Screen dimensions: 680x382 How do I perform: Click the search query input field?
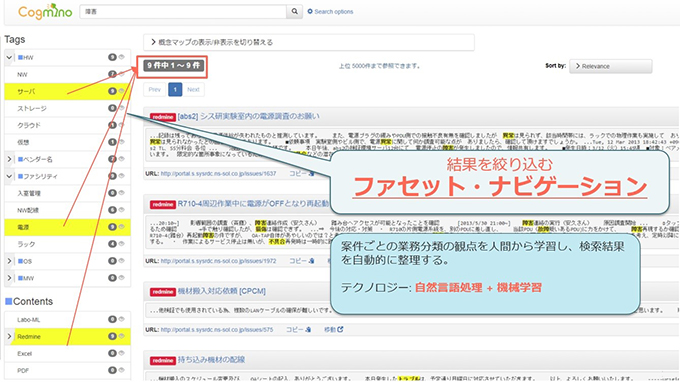(183, 12)
